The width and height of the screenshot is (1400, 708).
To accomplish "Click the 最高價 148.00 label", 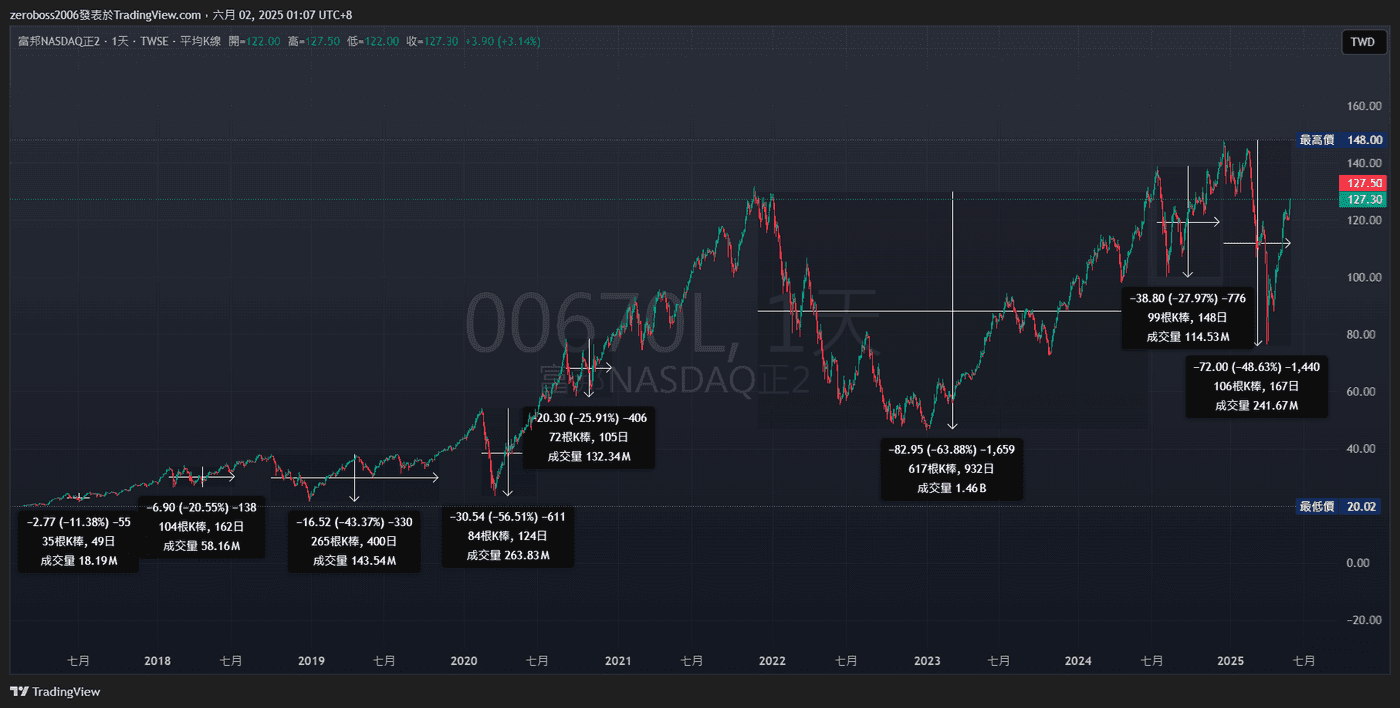I will point(1340,140).
